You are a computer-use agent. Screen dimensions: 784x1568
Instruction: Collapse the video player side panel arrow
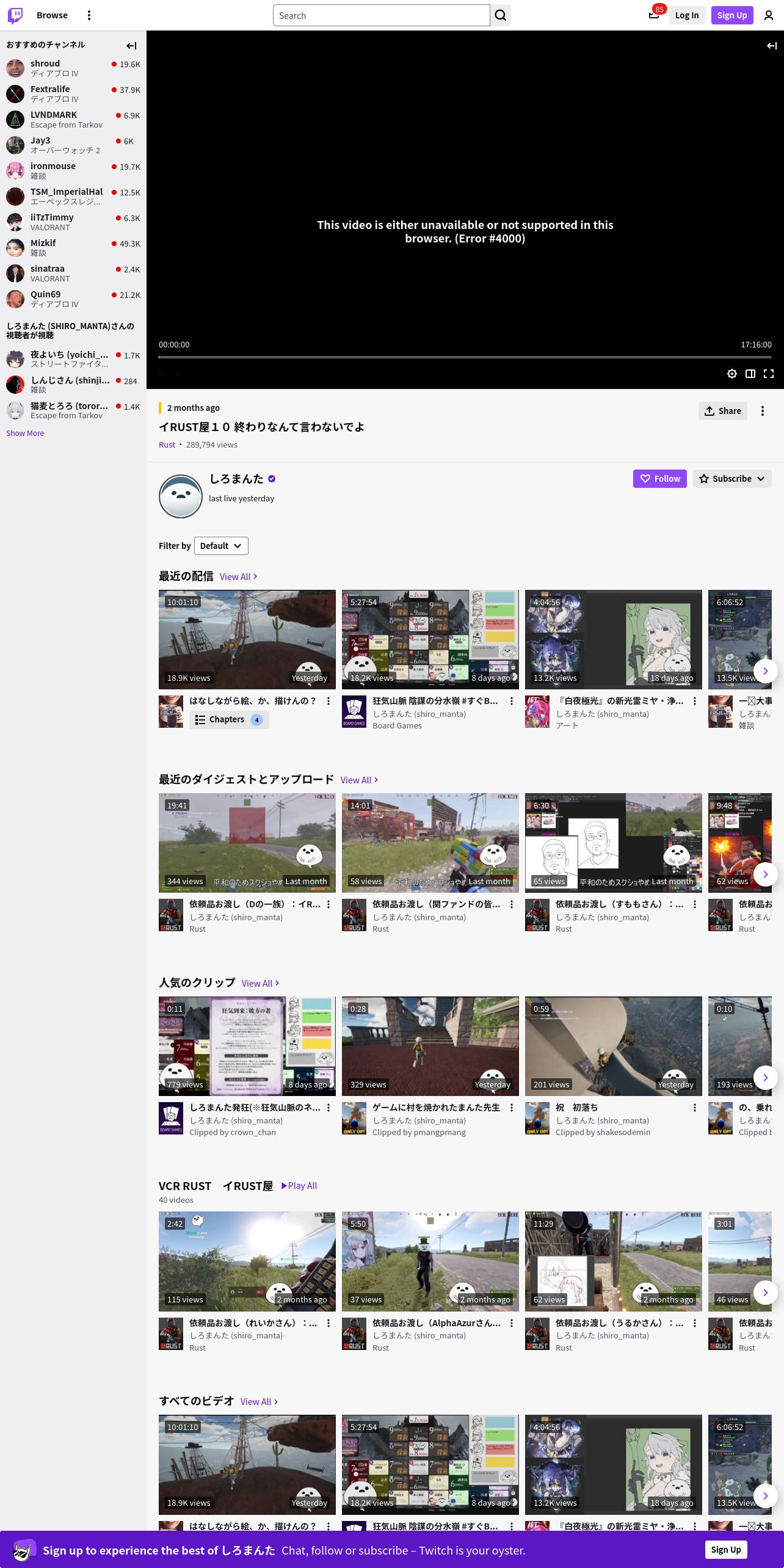(772, 46)
